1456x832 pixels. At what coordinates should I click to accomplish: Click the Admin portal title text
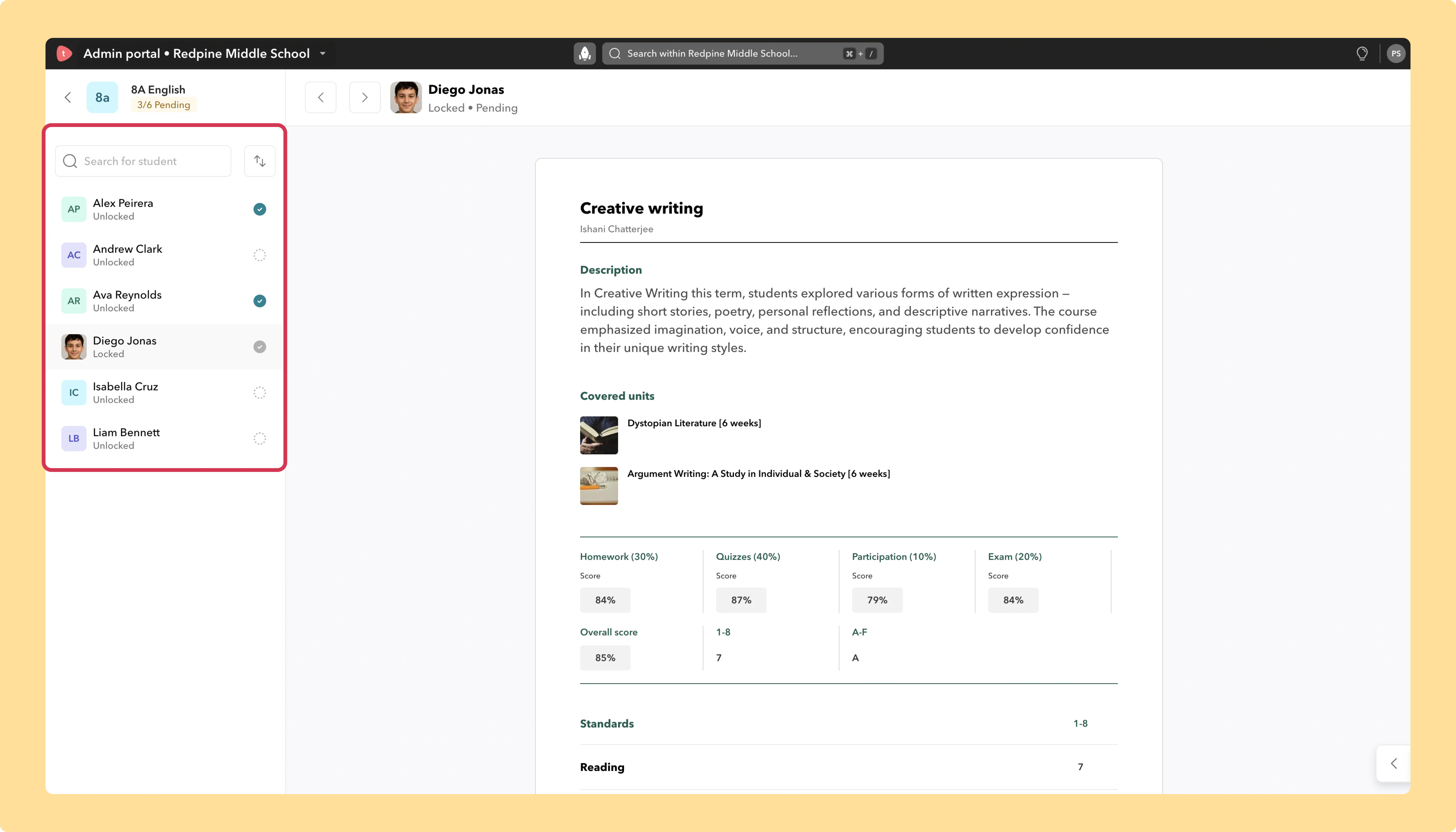point(196,54)
